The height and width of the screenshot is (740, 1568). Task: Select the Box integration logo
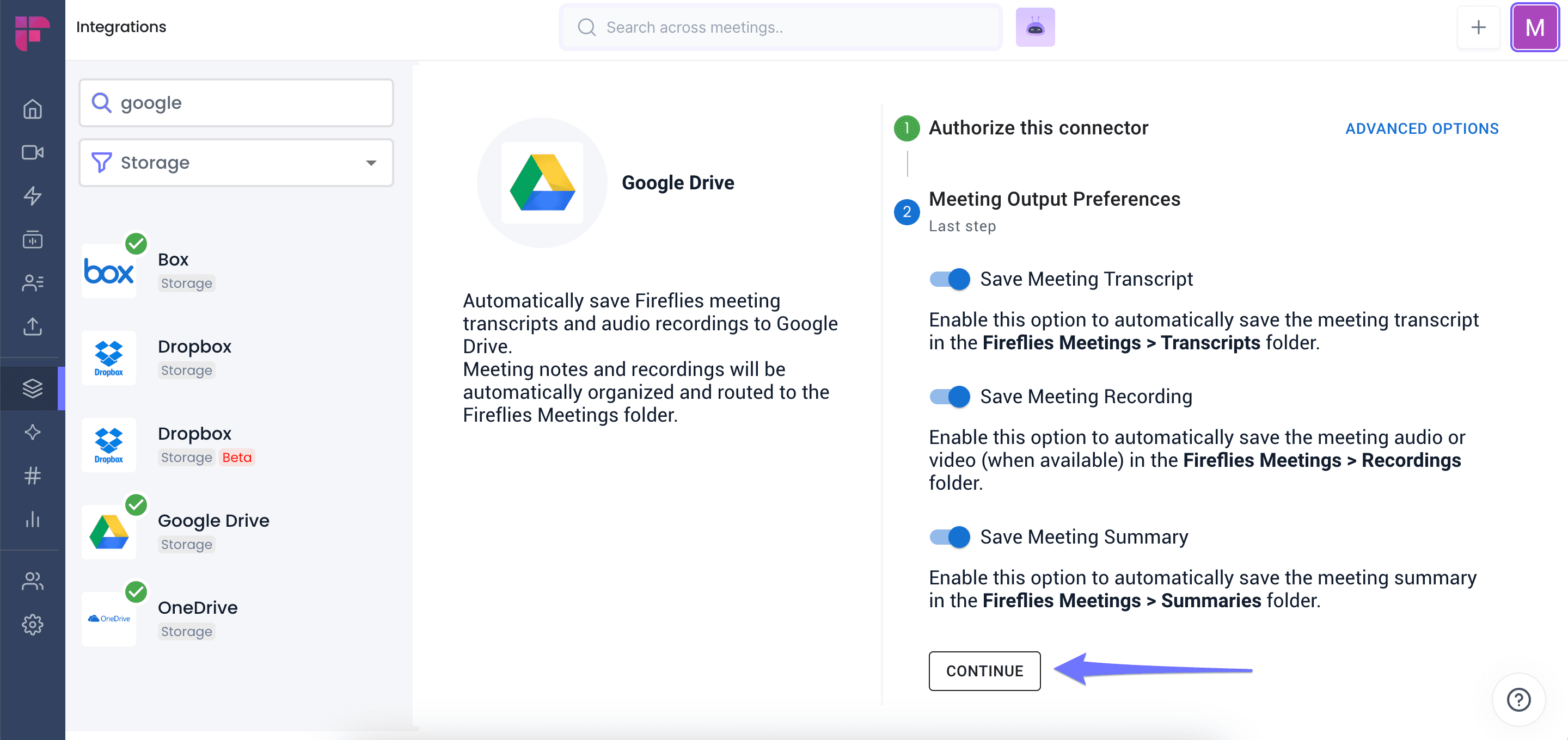109,271
